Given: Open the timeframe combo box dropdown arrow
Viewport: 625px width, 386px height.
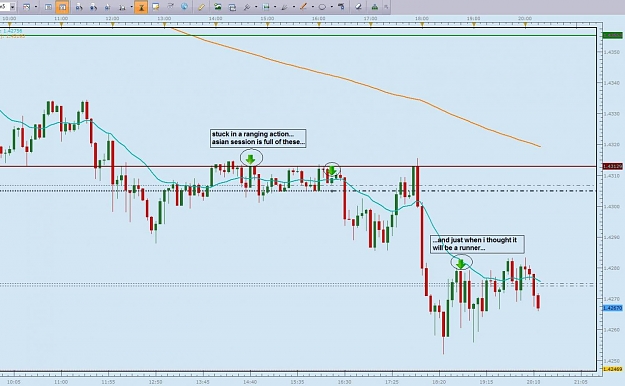Looking at the screenshot, I should pyautogui.click(x=12, y=7).
